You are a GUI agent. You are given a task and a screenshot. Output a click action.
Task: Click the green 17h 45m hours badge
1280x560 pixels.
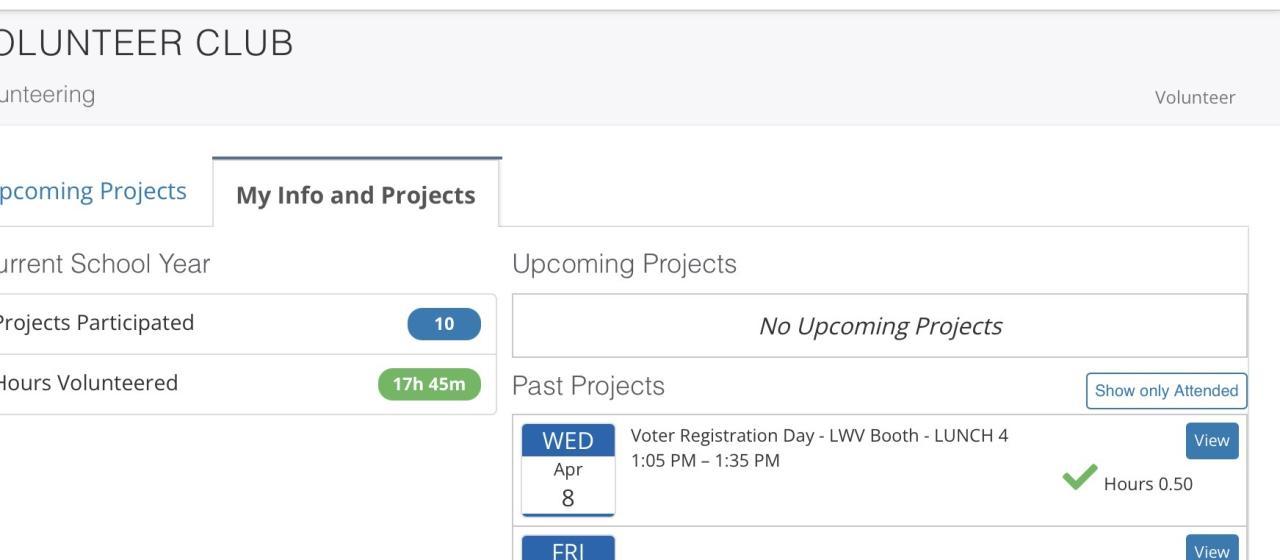(429, 384)
